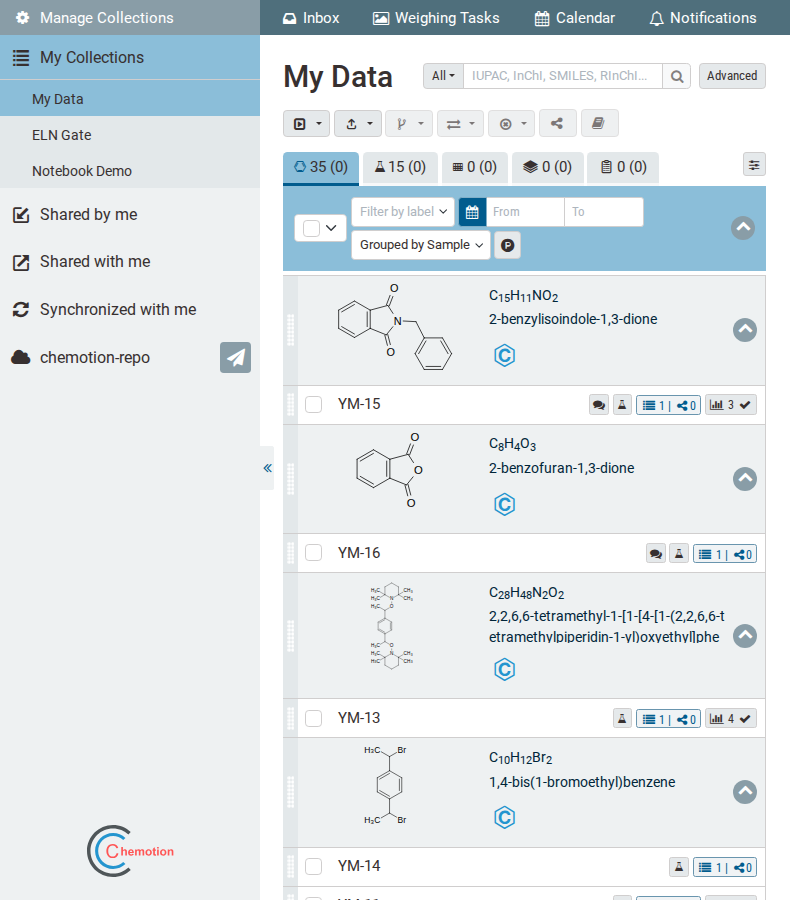Collapse the C28H48N2O2 molecule group
790x900 pixels.
pos(745,636)
